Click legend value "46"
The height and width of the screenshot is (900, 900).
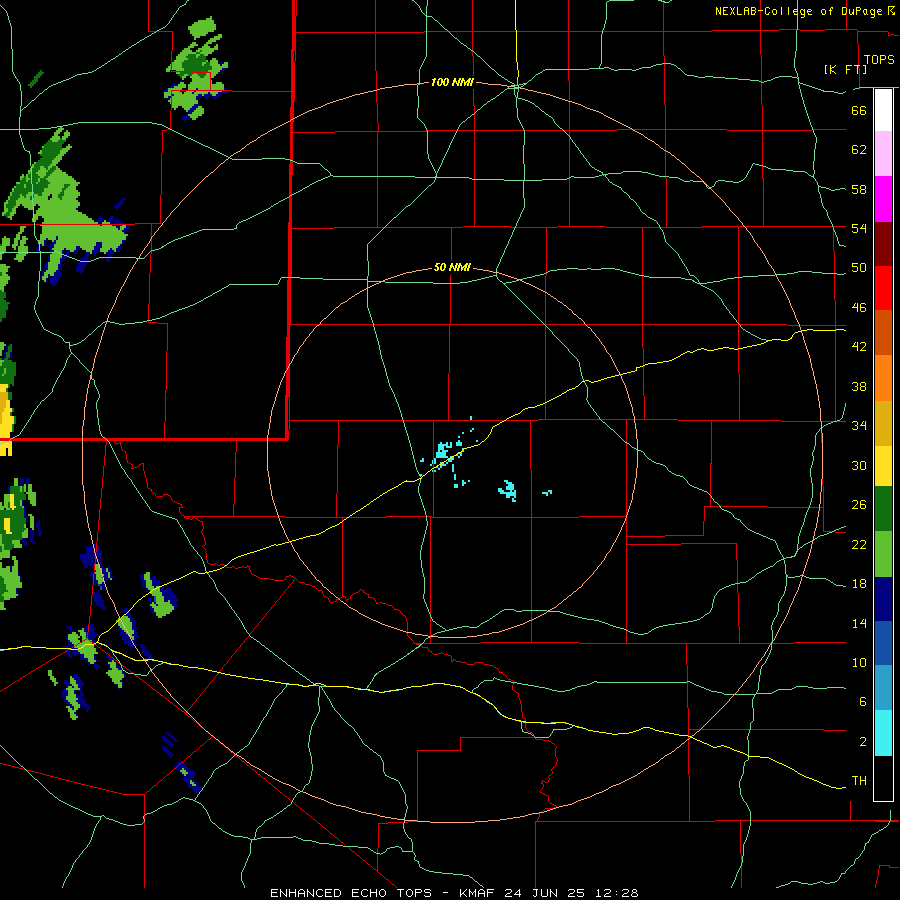coord(859,308)
